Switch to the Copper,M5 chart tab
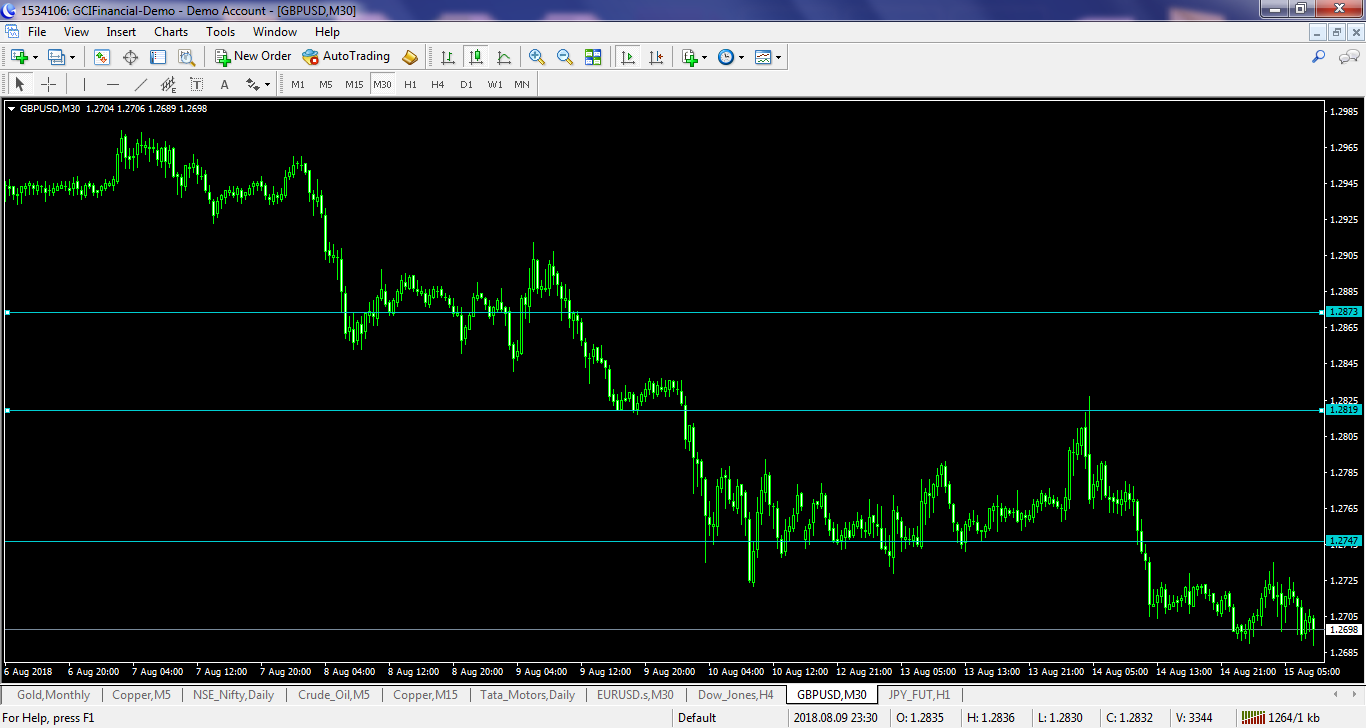The image size is (1366, 728). 141,695
